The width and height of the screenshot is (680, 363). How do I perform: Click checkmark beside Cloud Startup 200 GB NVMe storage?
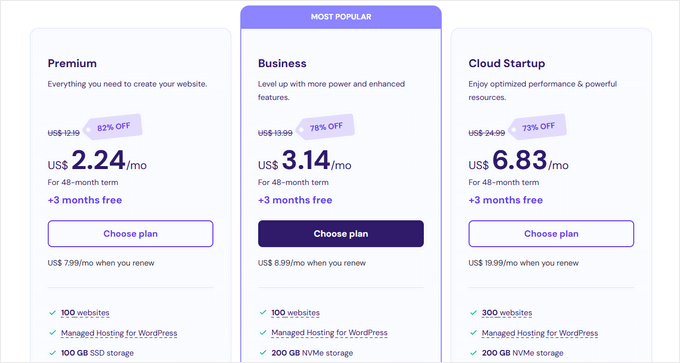473,353
